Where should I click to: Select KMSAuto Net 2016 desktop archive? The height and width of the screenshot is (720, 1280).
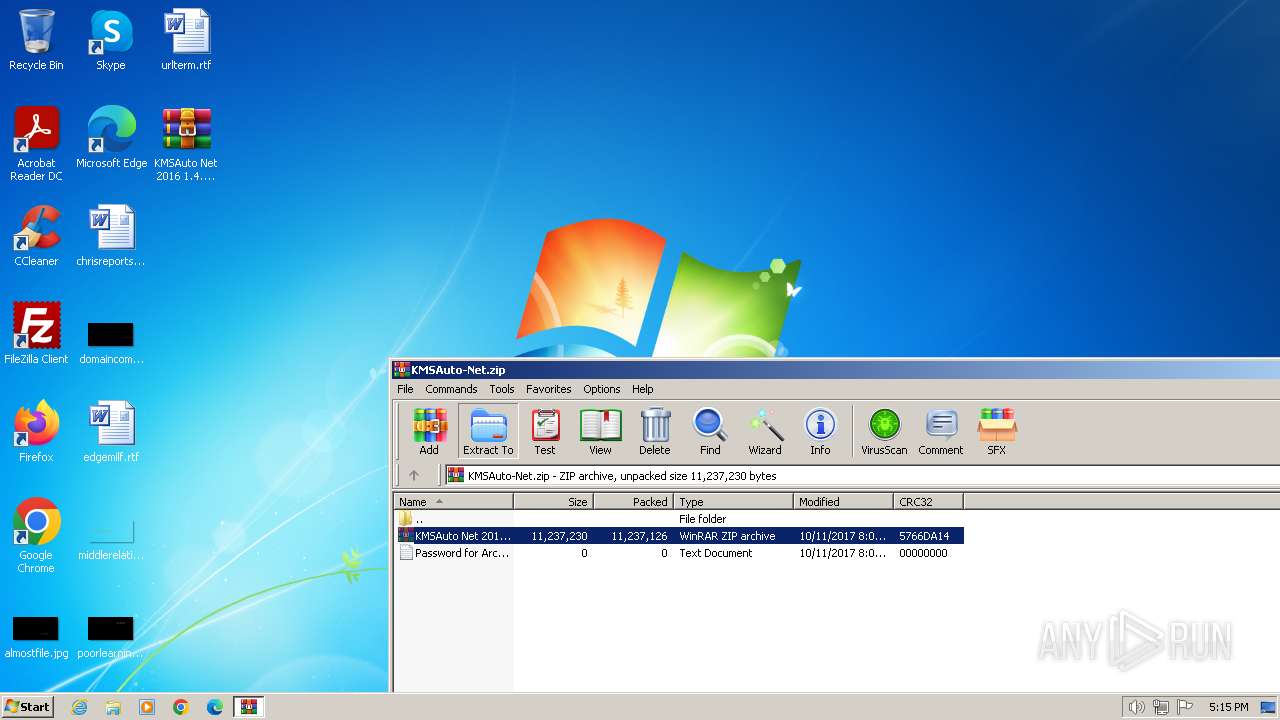186,144
